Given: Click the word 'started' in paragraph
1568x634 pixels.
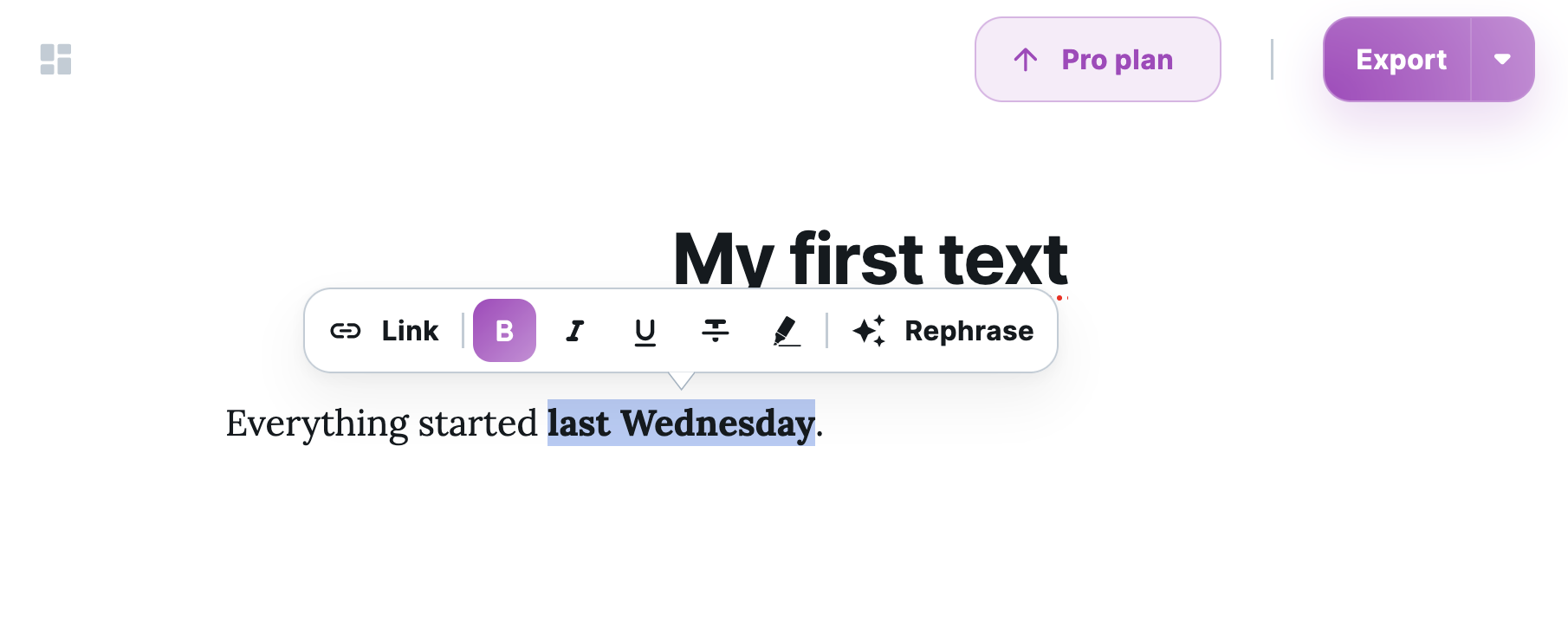Looking at the screenshot, I should (478, 423).
